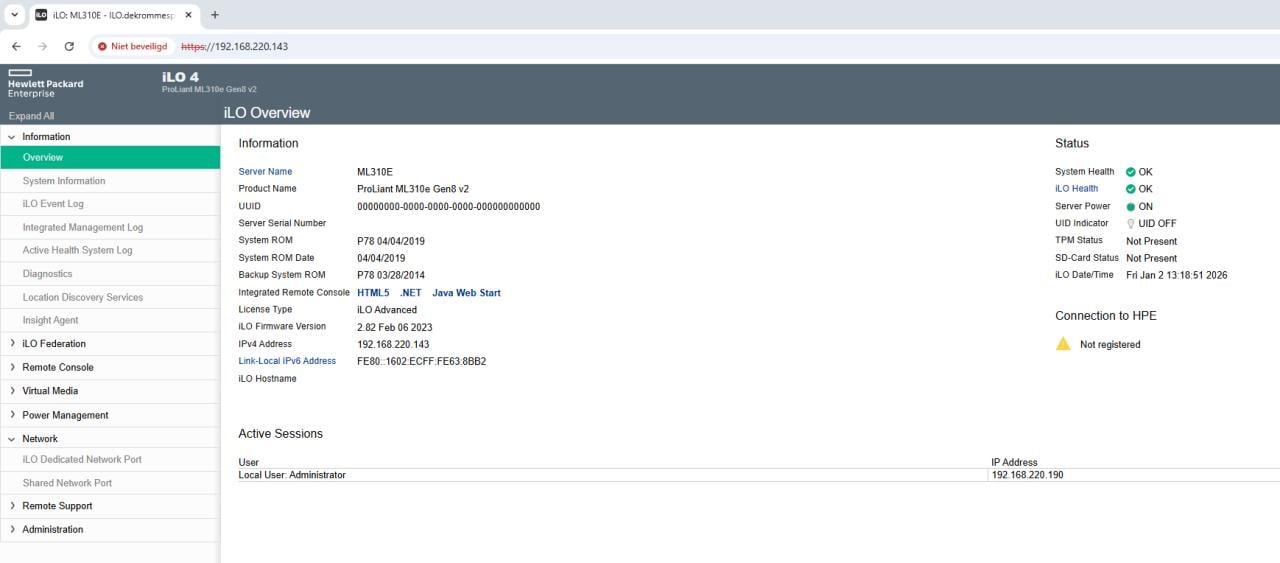Close the iLO ML310E browser tab
The image size is (1280, 563).
tap(188, 15)
